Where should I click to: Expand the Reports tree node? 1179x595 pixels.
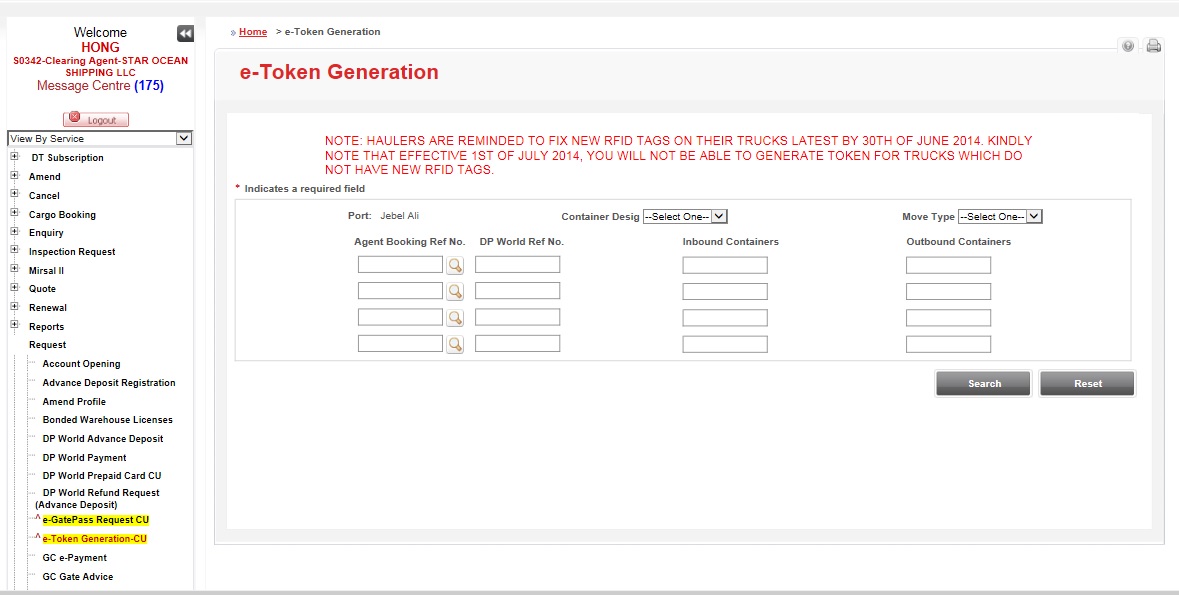click(14, 326)
